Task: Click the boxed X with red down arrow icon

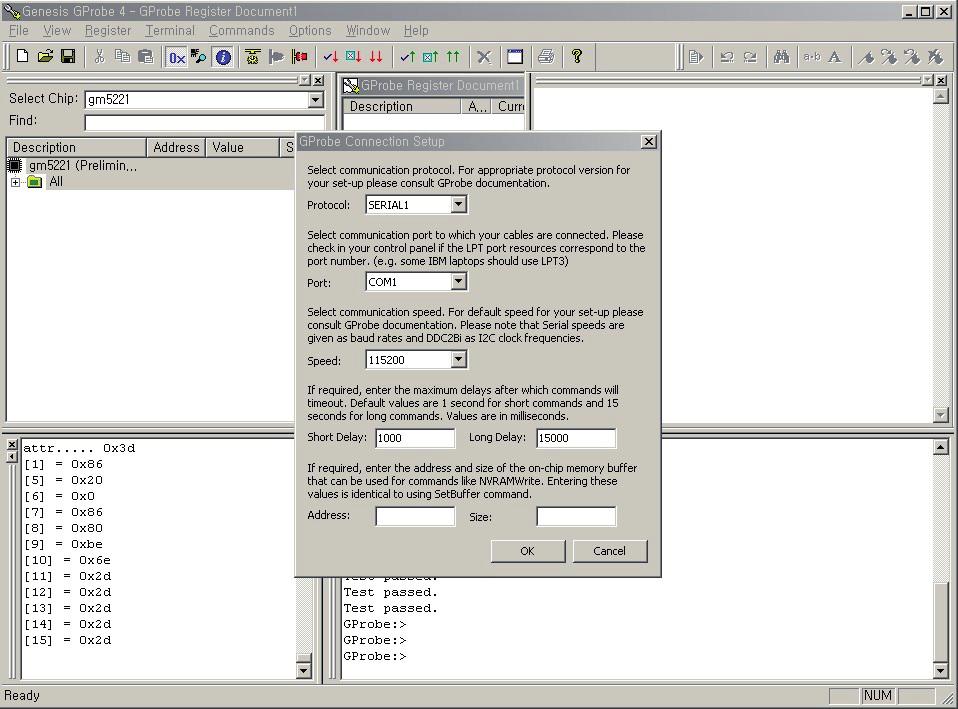Action: click(354, 57)
